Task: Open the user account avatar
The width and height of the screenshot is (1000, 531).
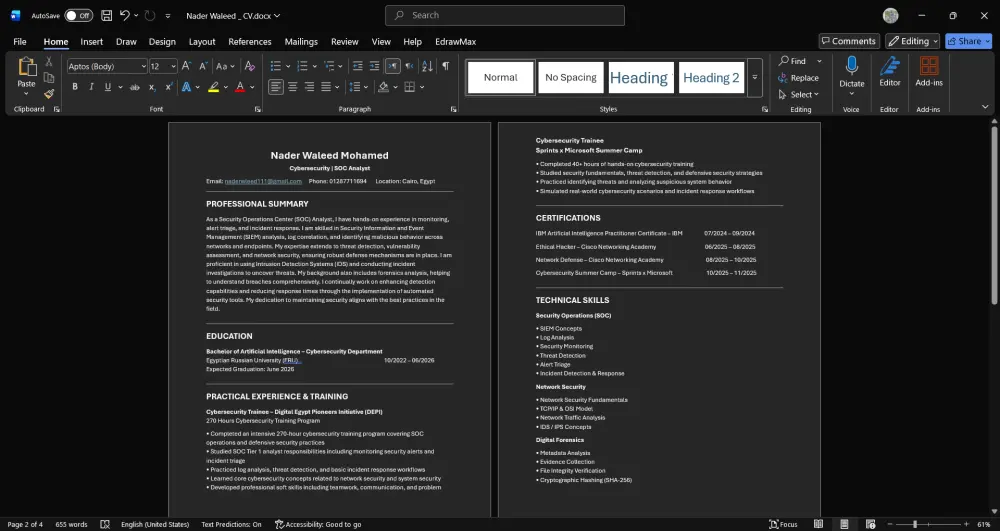Action: click(890, 15)
